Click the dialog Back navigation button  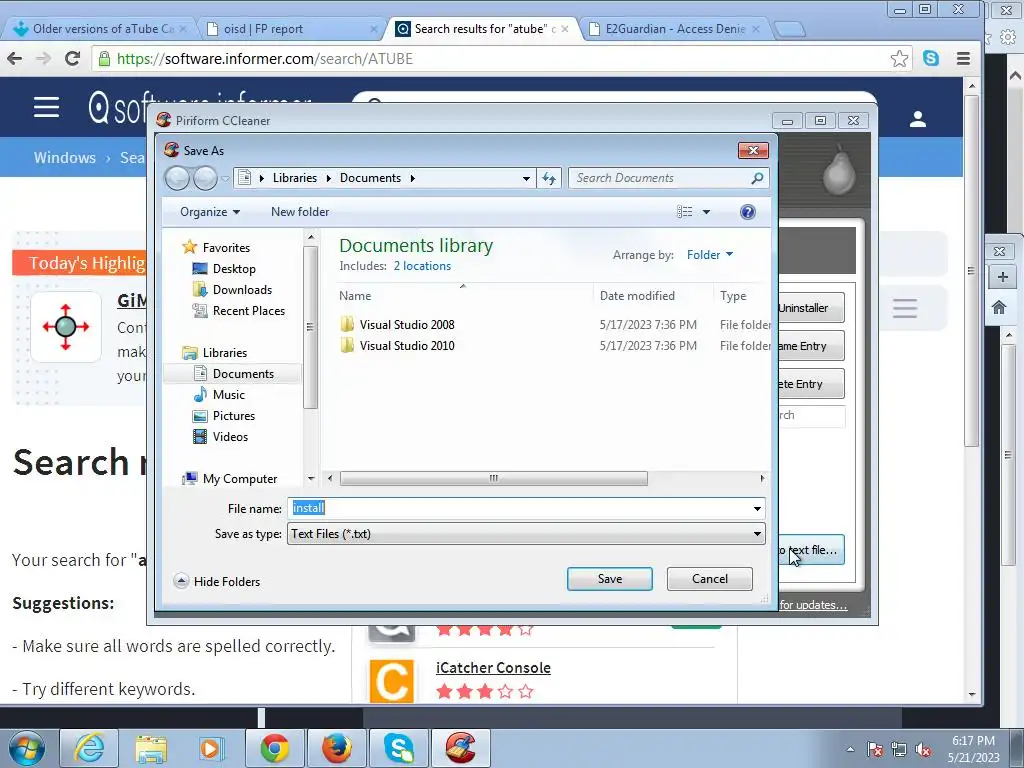tap(177, 178)
